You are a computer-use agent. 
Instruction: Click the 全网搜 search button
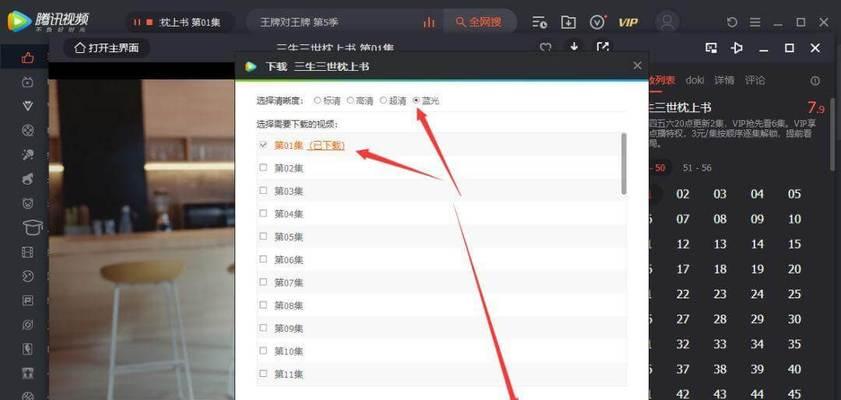click(478, 23)
